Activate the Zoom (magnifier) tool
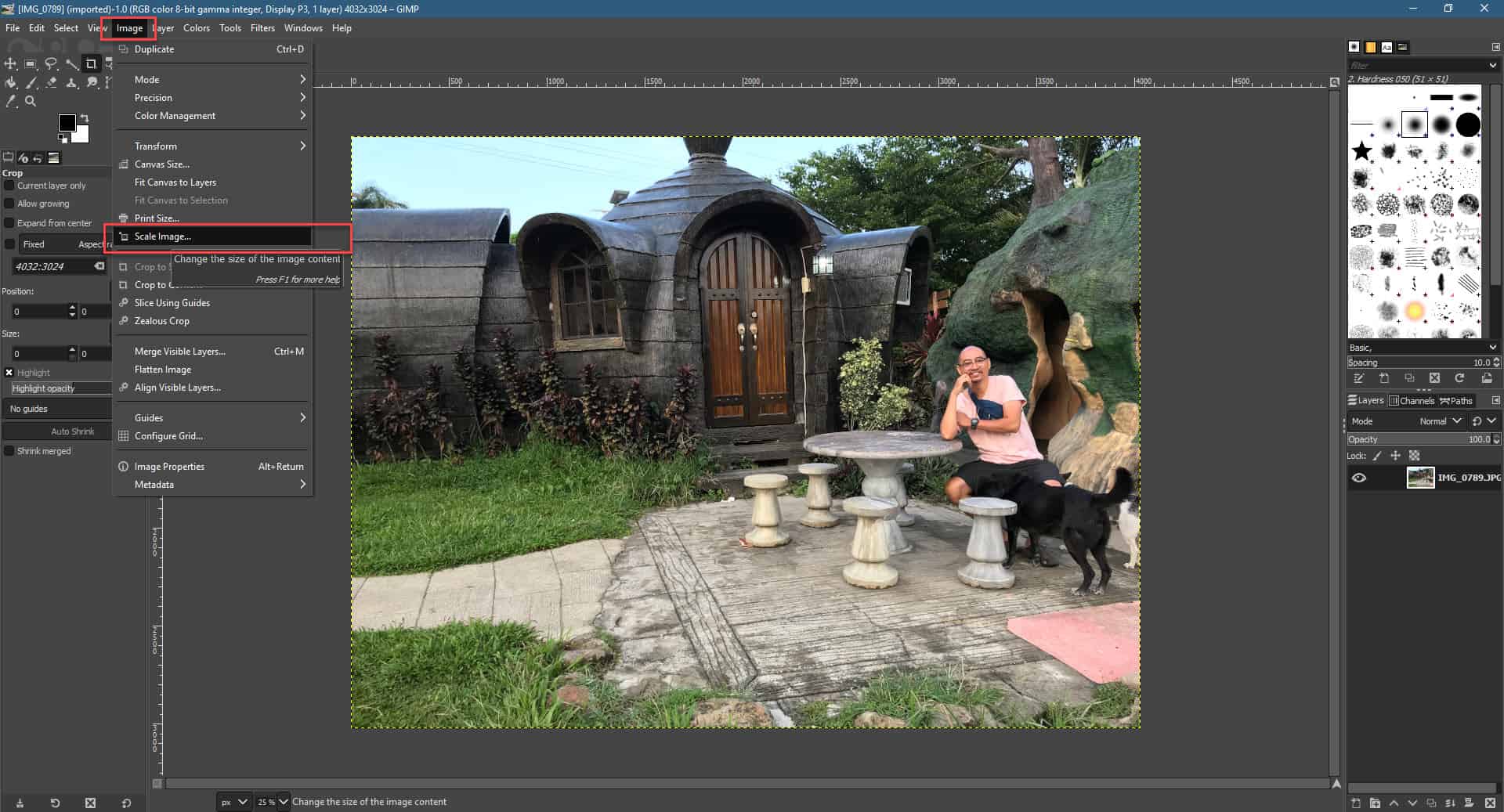Viewport: 1504px width, 812px height. pyautogui.click(x=31, y=101)
